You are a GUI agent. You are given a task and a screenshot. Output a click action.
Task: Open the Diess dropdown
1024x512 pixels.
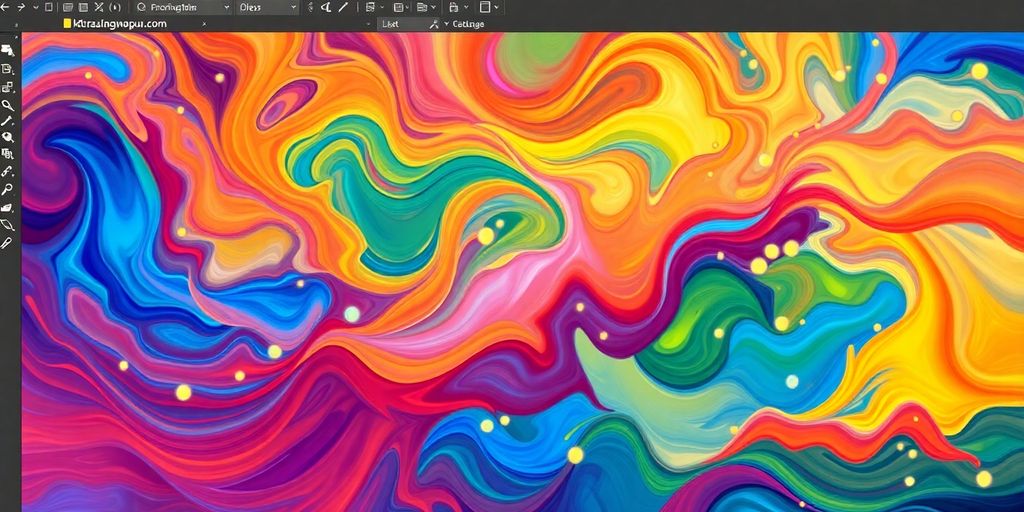(x=266, y=7)
